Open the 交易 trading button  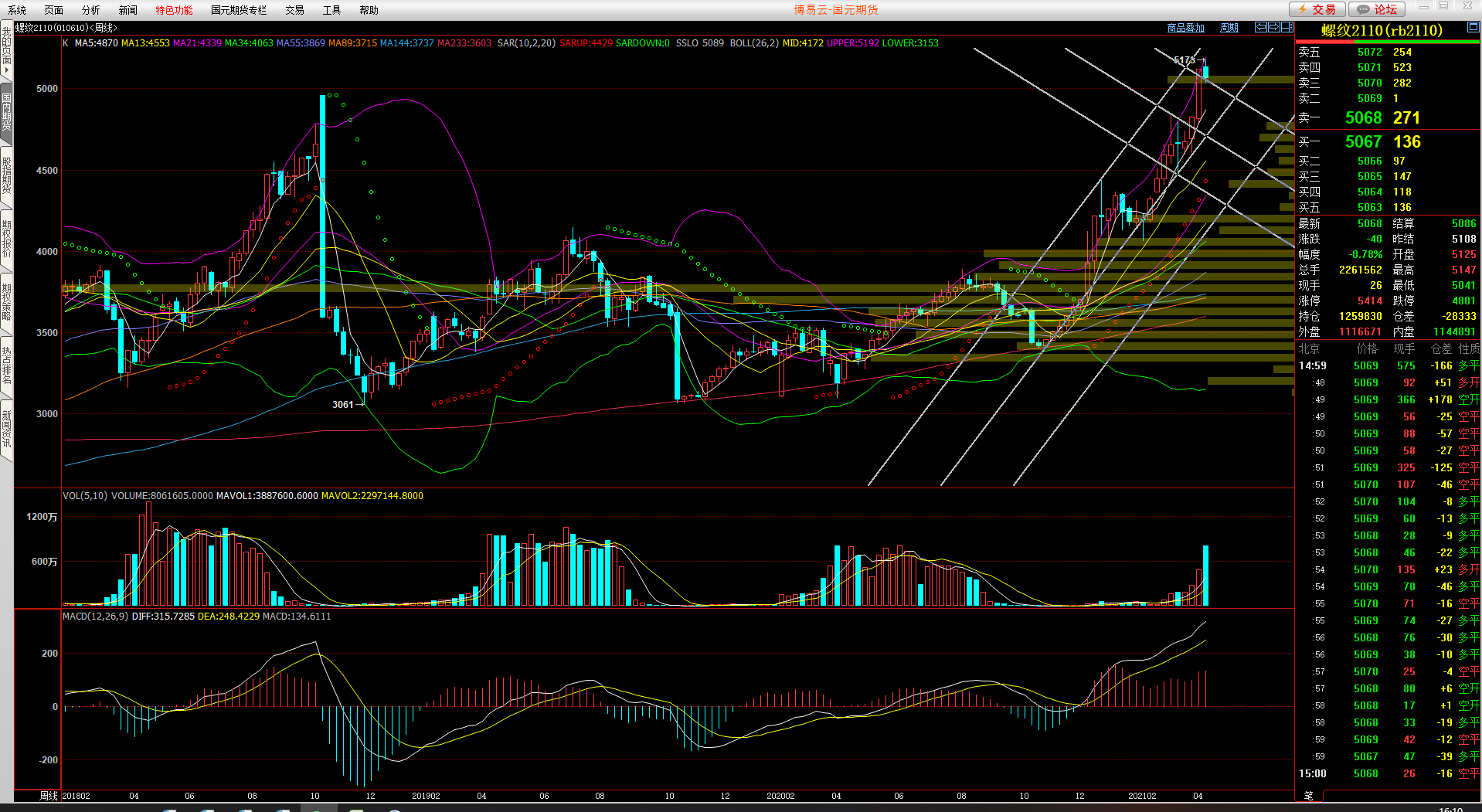point(1317,9)
